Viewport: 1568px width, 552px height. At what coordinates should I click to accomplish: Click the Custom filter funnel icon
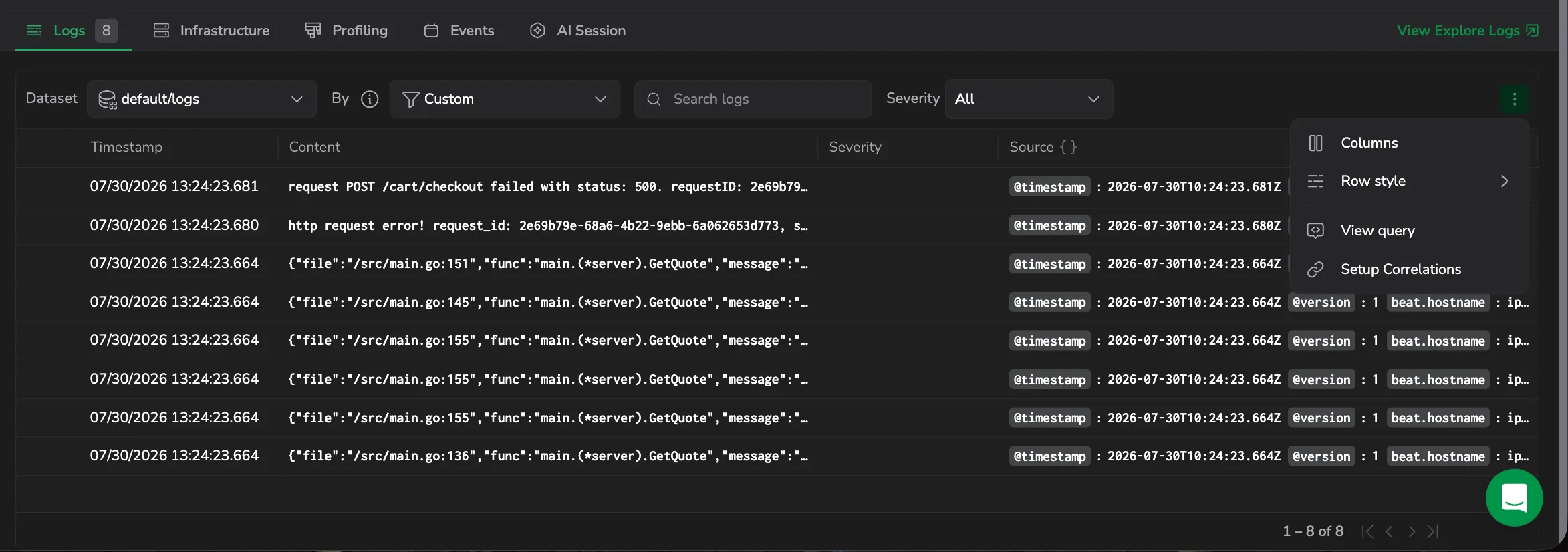[x=411, y=99]
